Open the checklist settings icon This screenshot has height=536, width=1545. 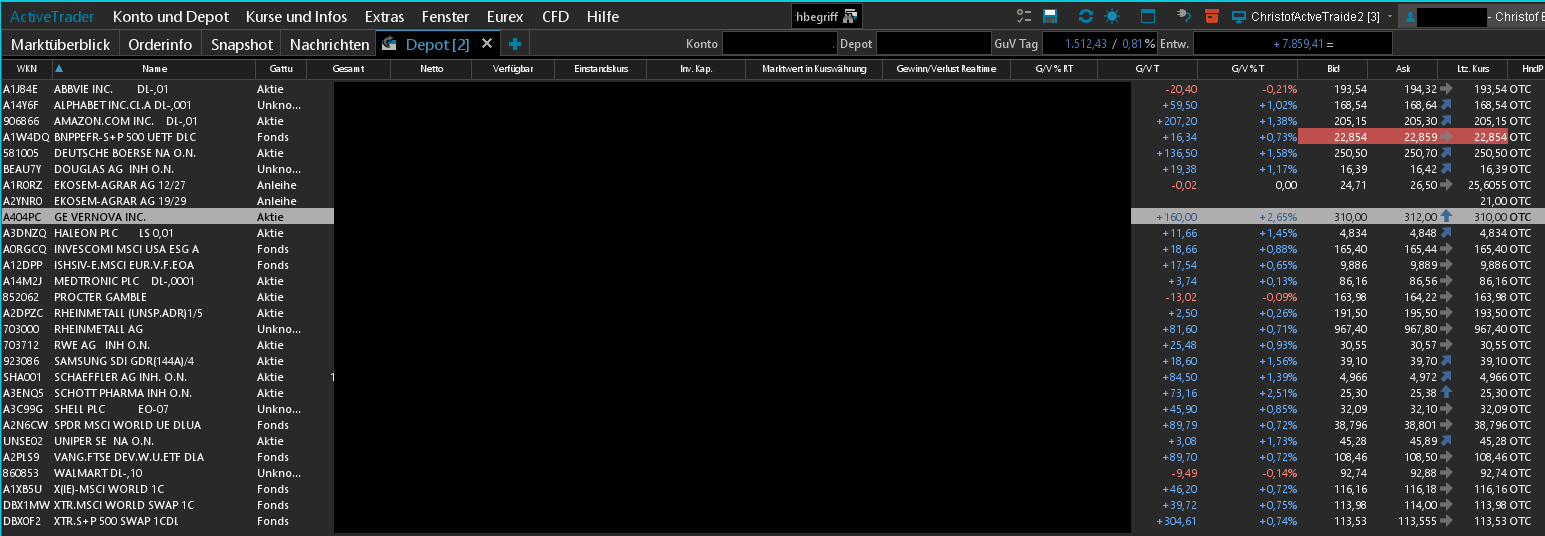pyautogui.click(x=1023, y=16)
